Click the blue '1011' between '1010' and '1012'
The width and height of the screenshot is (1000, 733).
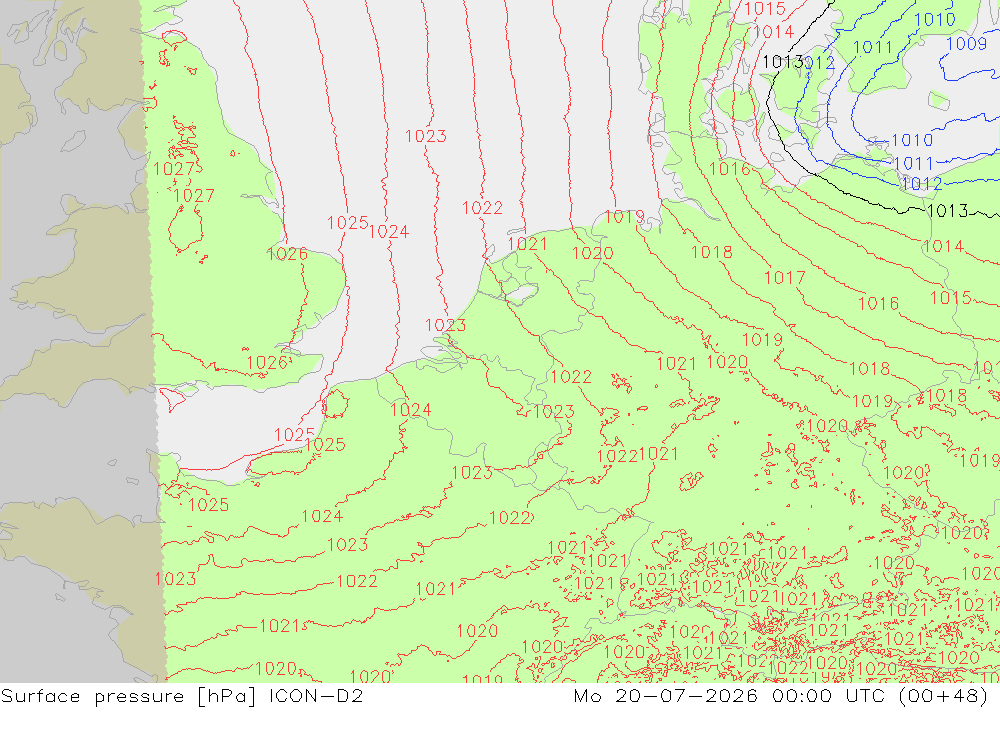[913, 163]
